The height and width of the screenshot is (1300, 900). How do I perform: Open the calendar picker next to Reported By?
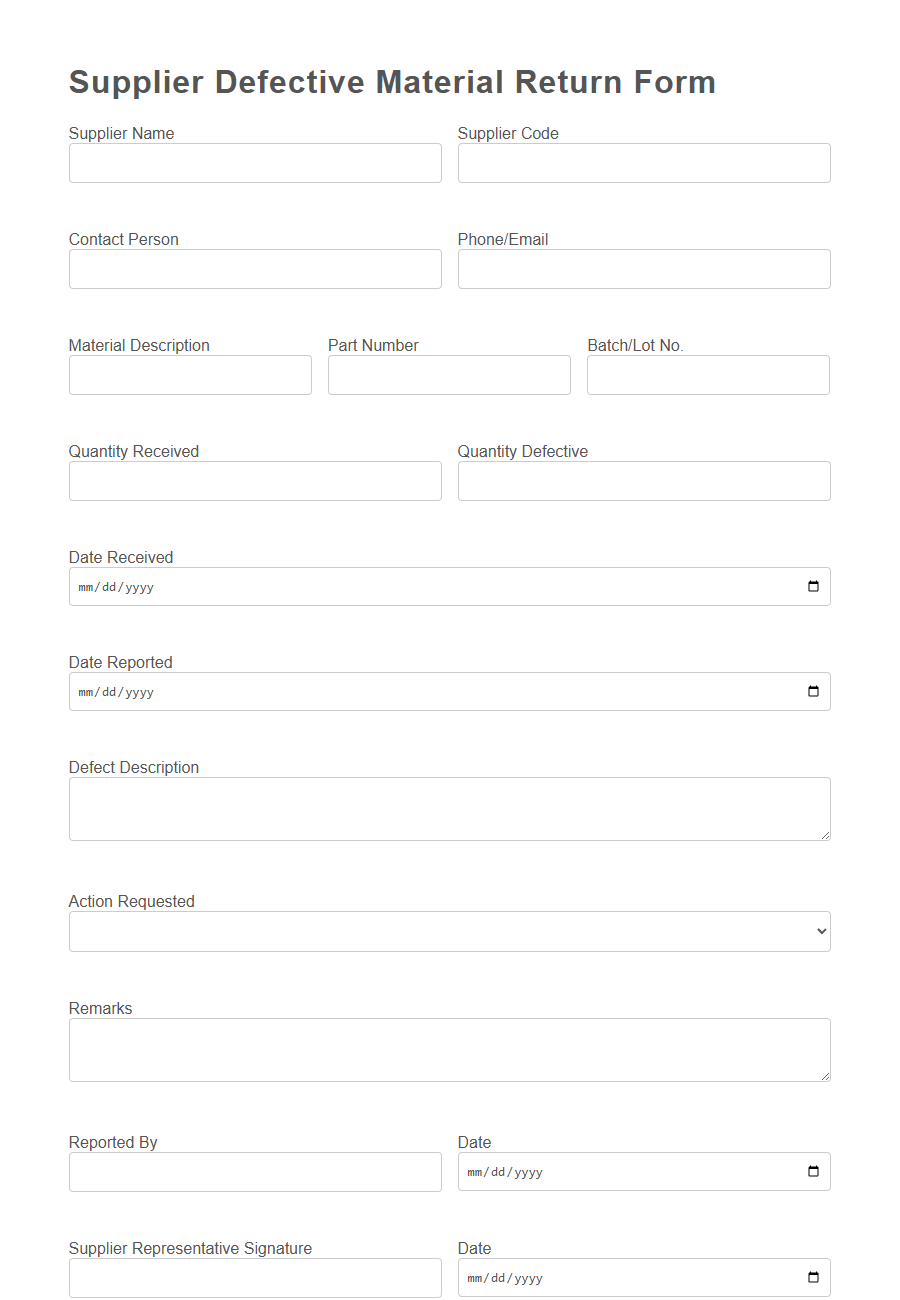(x=811, y=1171)
